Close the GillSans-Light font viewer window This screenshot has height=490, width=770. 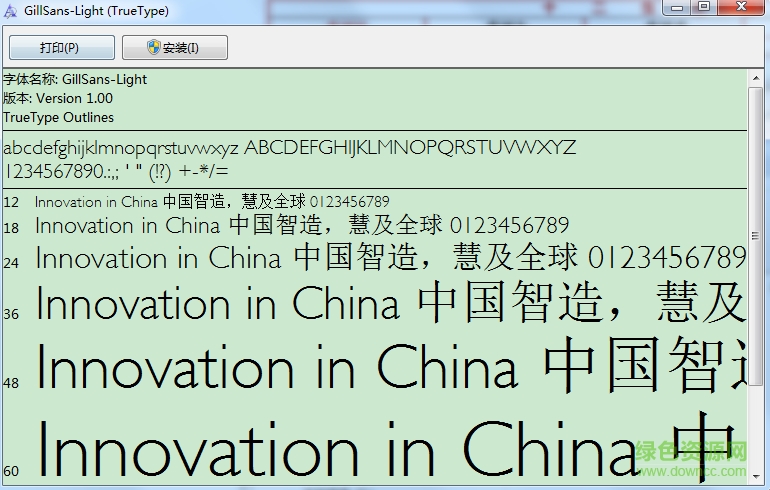(742, 7)
